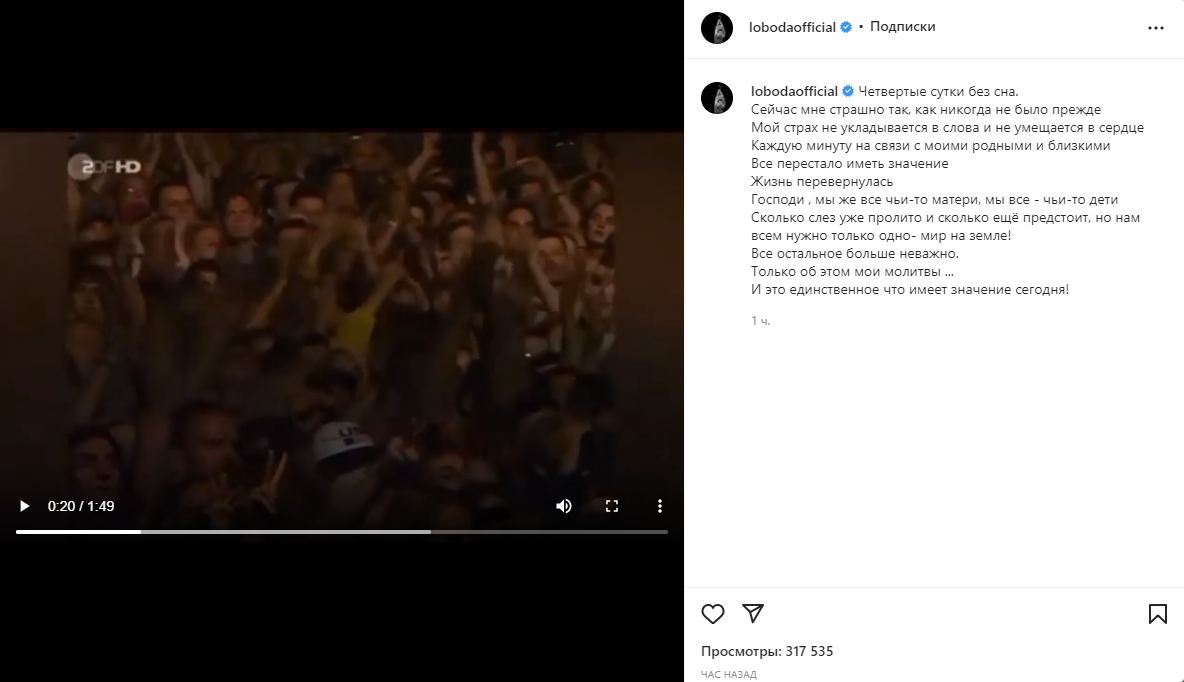Screen dimensions: 1184x682
Task: Open post options three-dot menu in header
Action: (x=1156, y=28)
